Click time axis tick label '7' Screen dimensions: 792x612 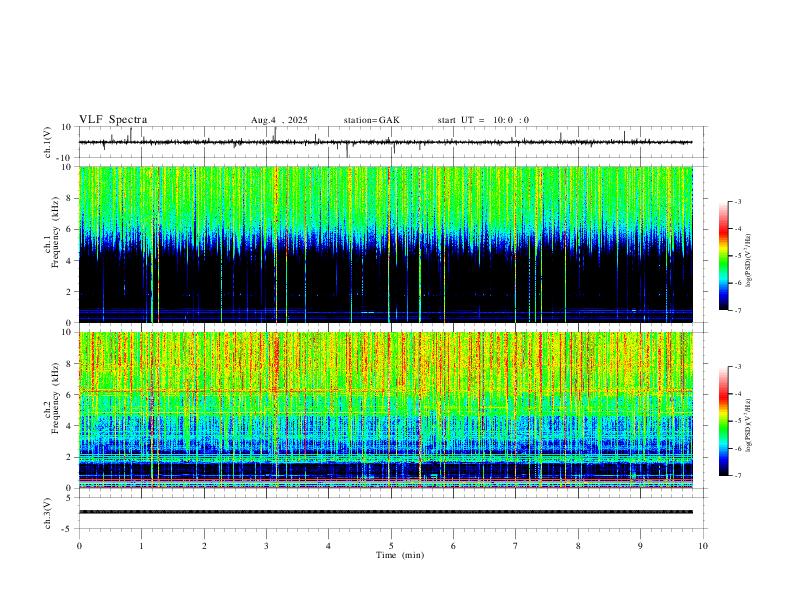point(516,546)
